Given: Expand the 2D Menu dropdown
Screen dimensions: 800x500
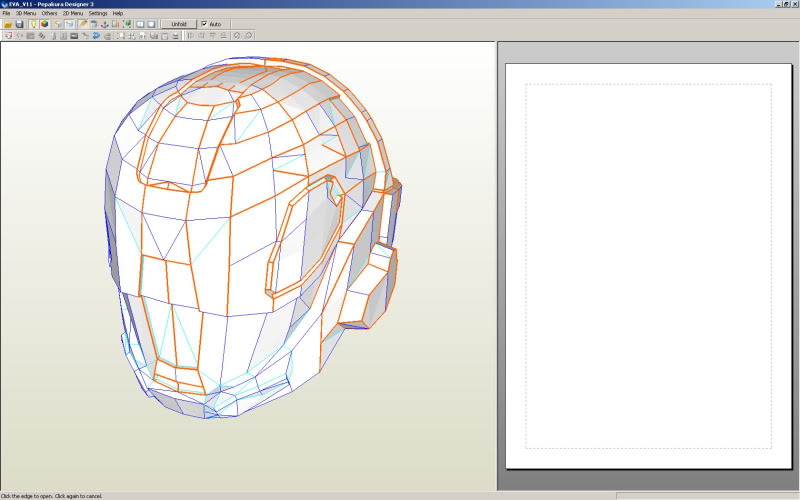Looking at the screenshot, I should pyautogui.click(x=73, y=13).
